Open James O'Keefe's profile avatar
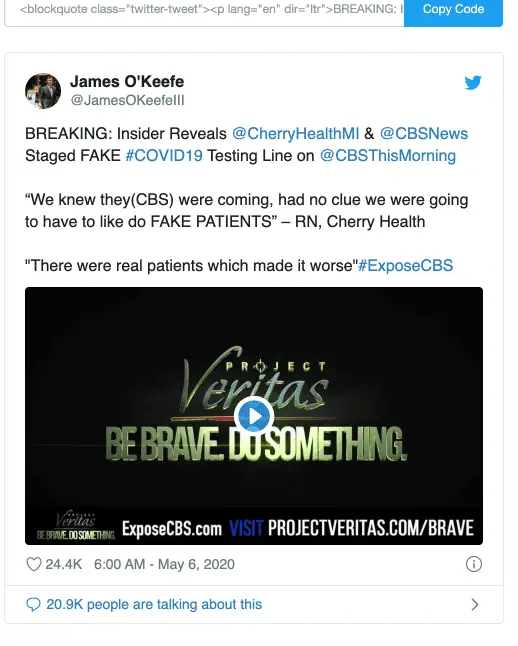518x646 pixels. coord(43,91)
